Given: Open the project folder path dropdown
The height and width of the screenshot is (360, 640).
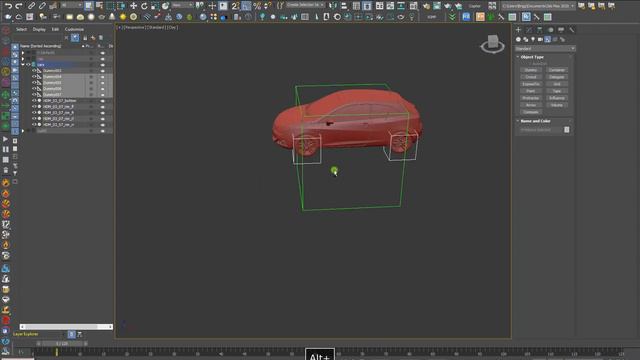Looking at the screenshot, I should [538, 6].
